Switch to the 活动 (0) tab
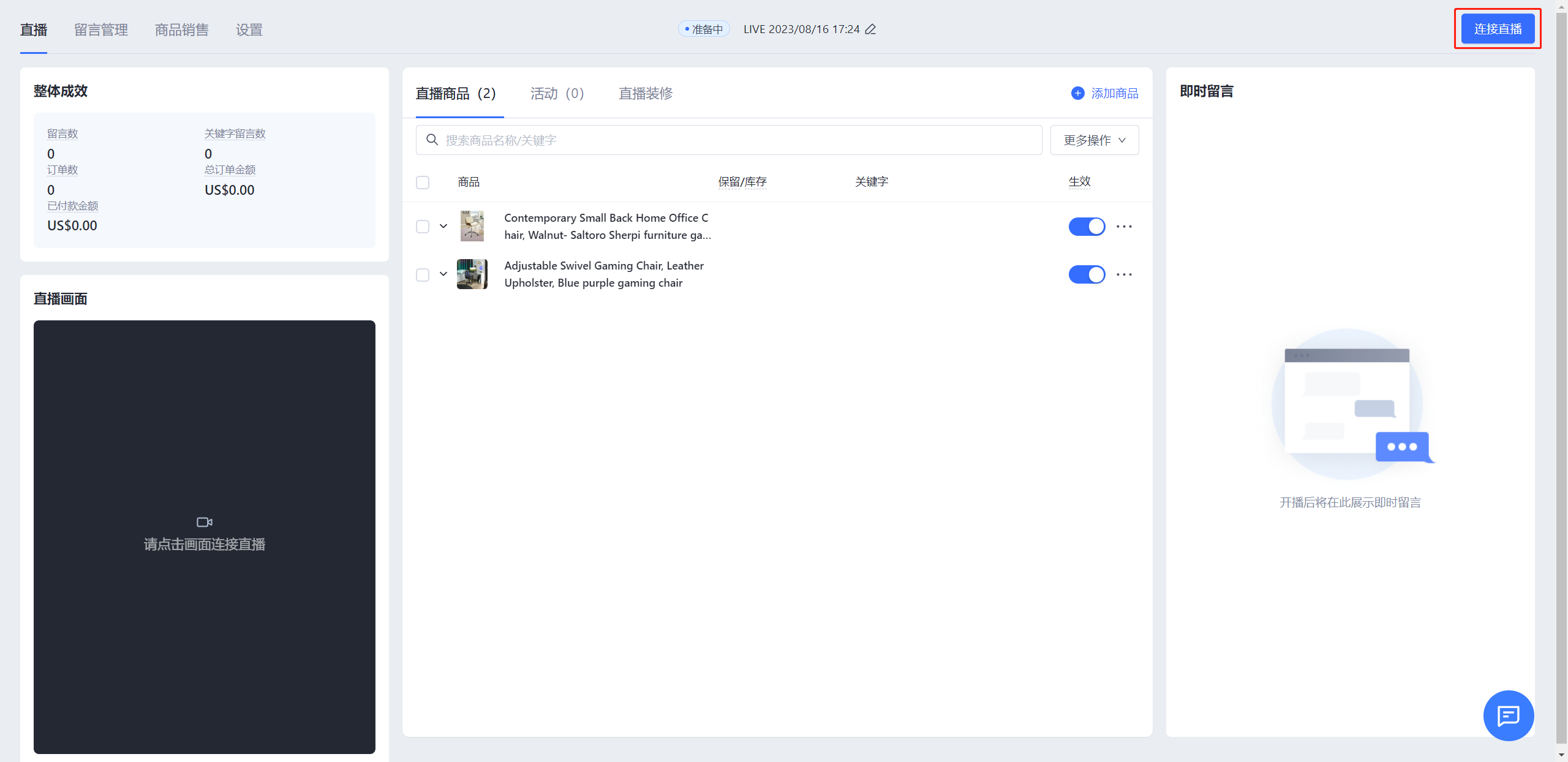 pos(557,93)
